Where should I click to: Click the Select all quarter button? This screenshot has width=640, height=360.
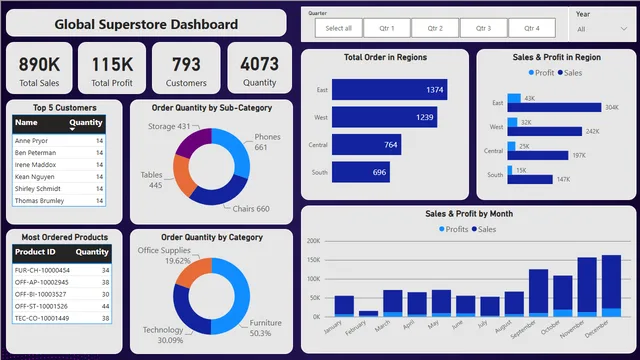338,28
